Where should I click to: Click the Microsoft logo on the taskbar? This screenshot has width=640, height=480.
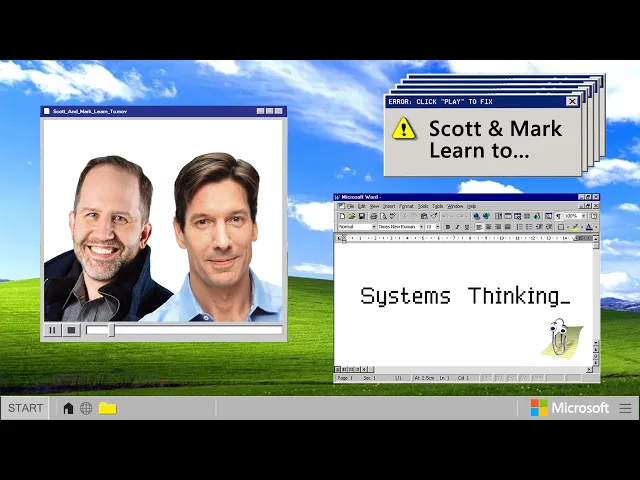[x=570, y=408]
